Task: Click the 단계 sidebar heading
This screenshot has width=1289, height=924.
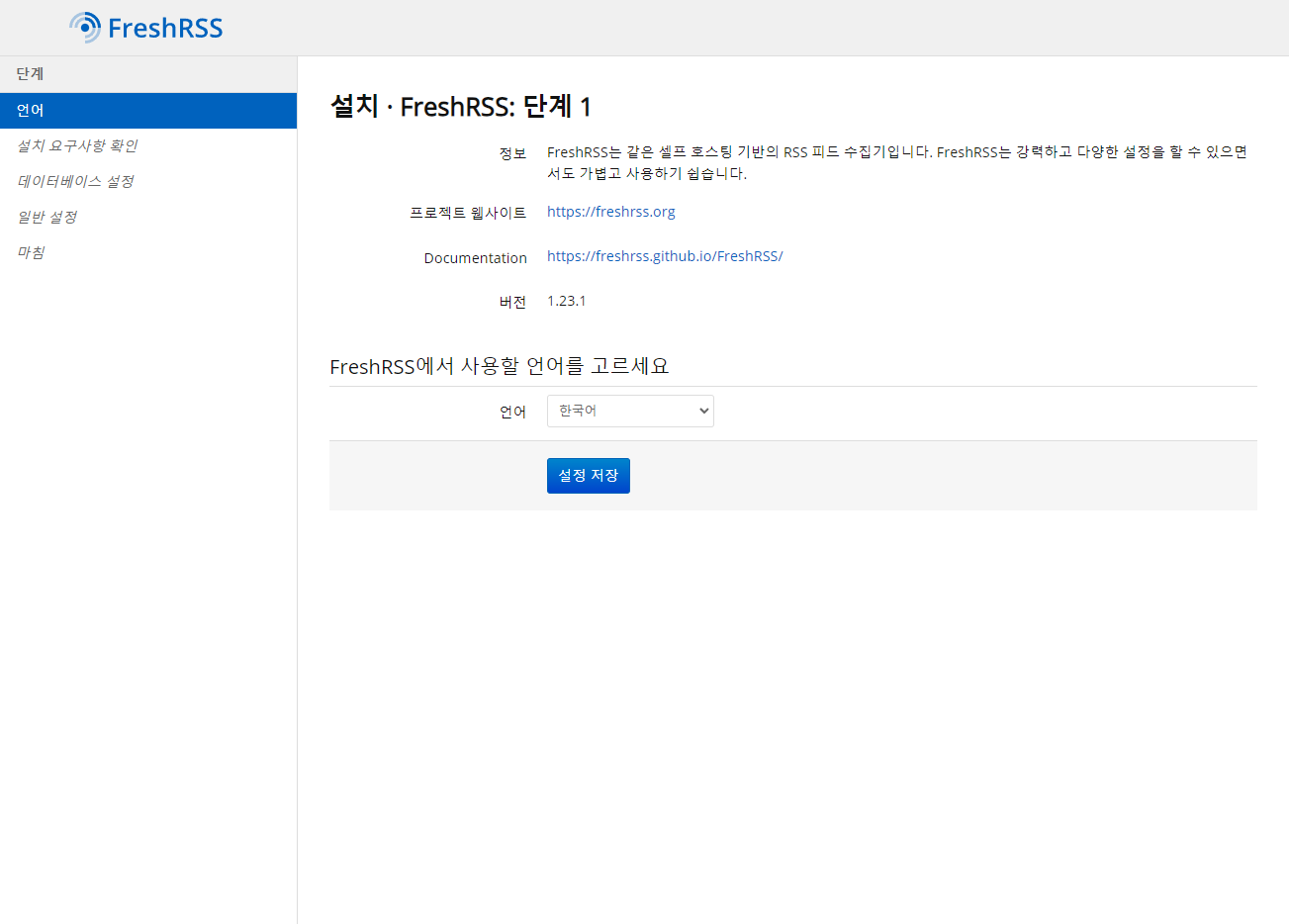Action: click(x=31, y=74)
